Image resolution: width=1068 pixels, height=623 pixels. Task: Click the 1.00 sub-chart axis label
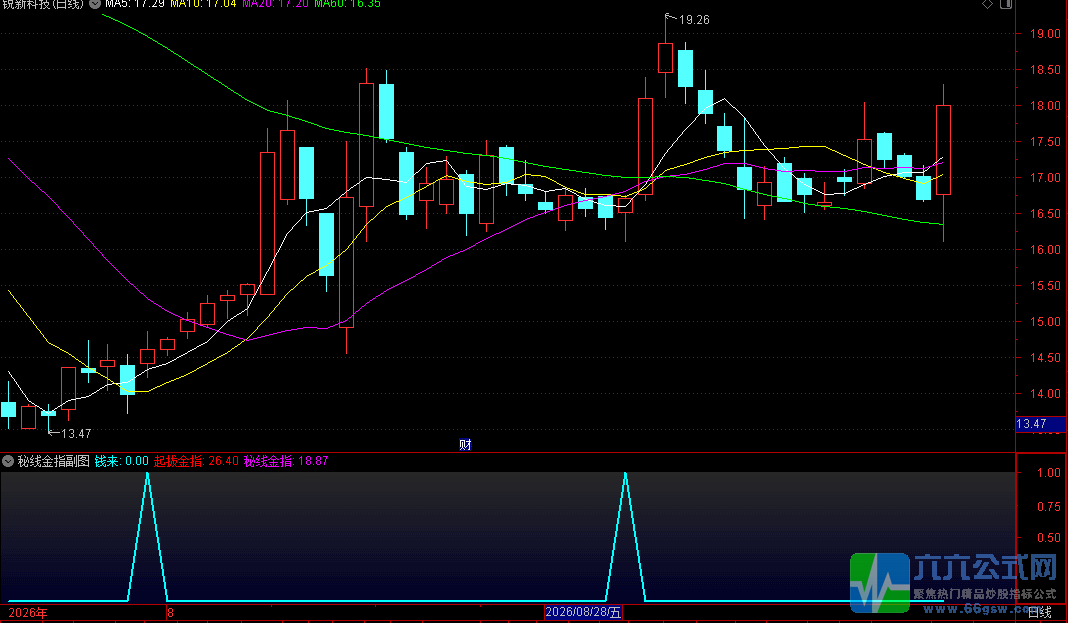pos(1048,473)
